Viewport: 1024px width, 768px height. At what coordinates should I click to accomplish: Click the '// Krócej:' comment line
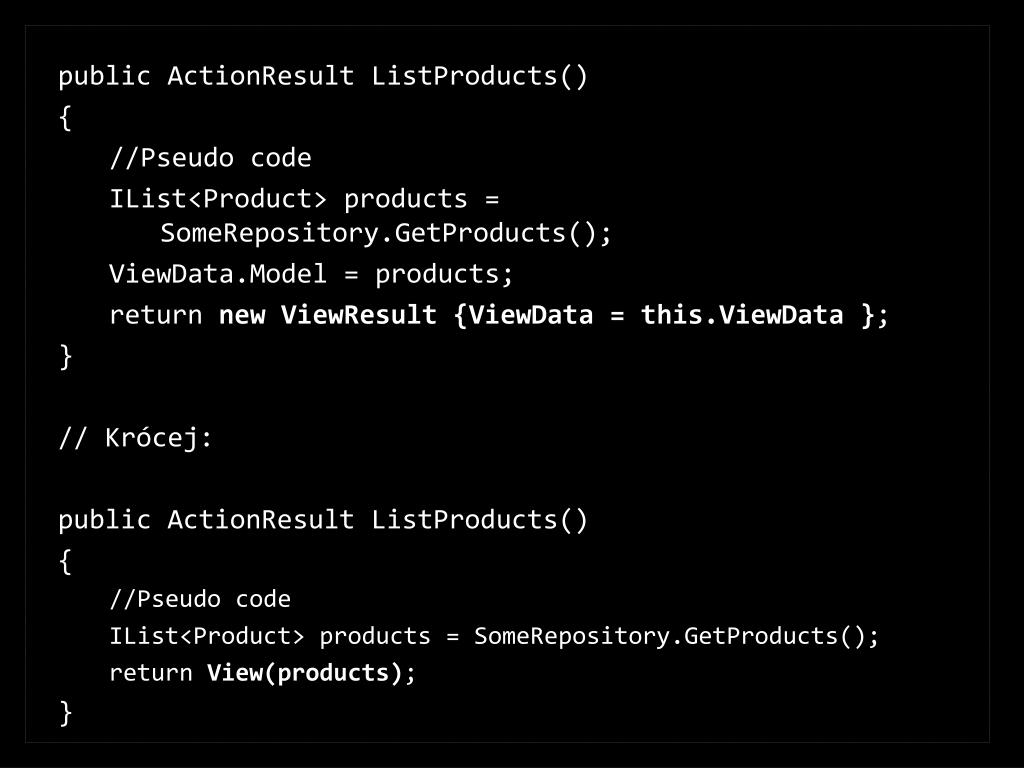click(x=135, y=437)
